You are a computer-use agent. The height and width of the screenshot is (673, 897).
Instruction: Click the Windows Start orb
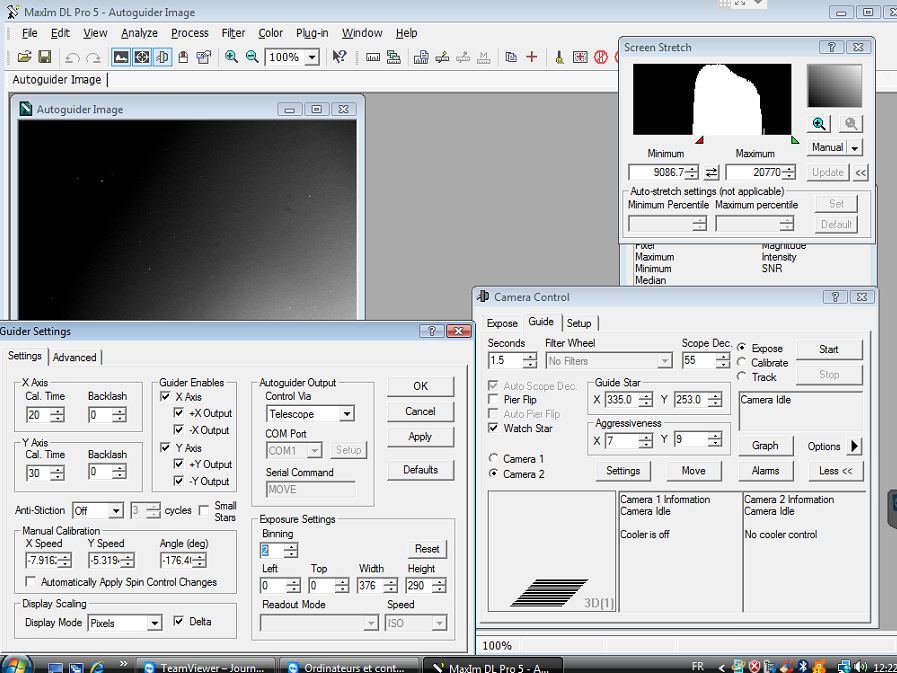16,665
